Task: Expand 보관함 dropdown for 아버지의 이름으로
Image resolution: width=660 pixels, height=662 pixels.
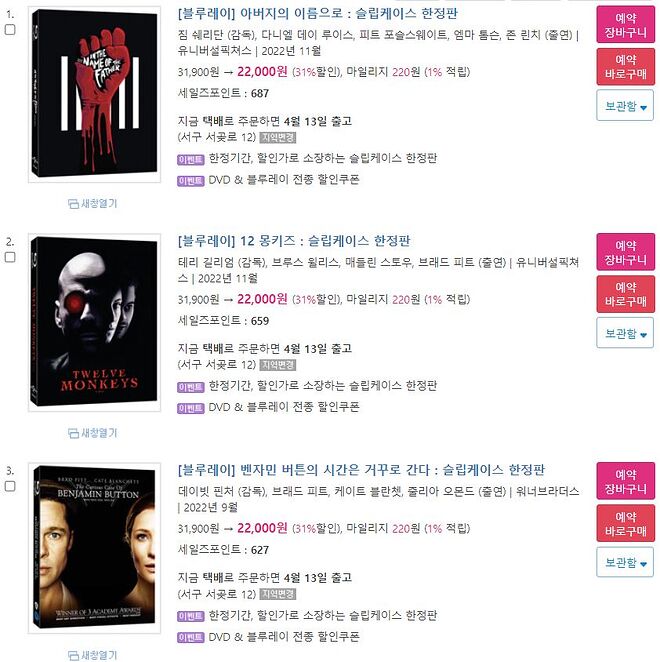Action: pos(625,106)
